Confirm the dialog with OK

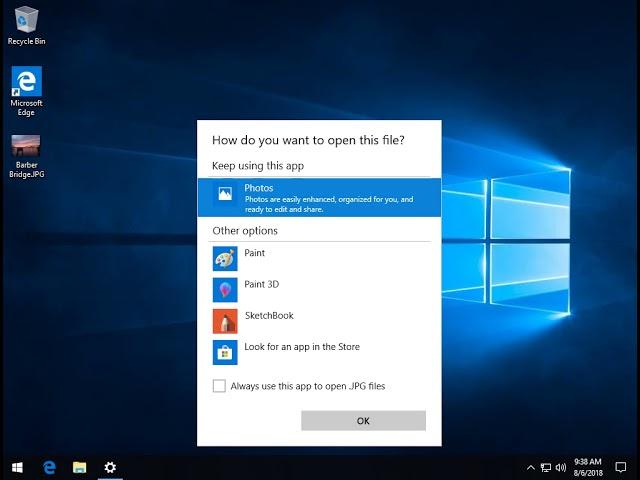[x=363, y=421]
